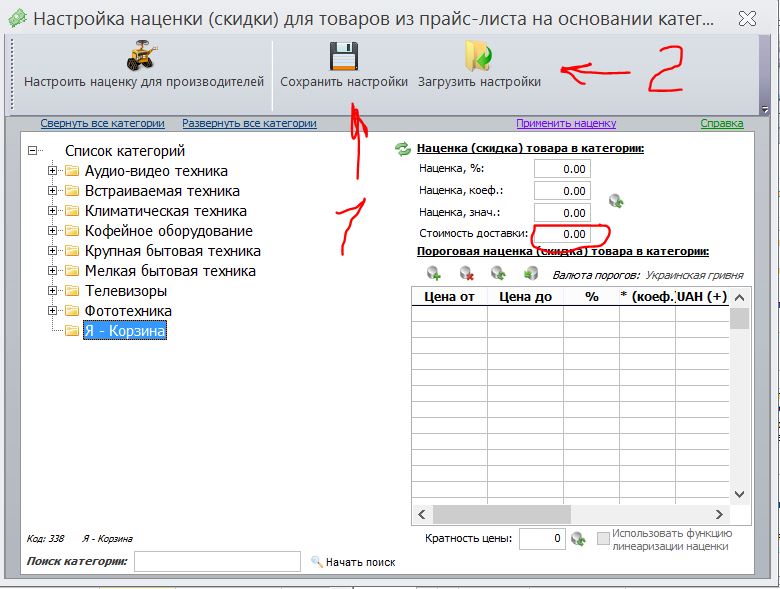Viewport: 780px width, 589px height.
Task: Click the 'Наценка, коеф.' input field
Action: point(562,191)
